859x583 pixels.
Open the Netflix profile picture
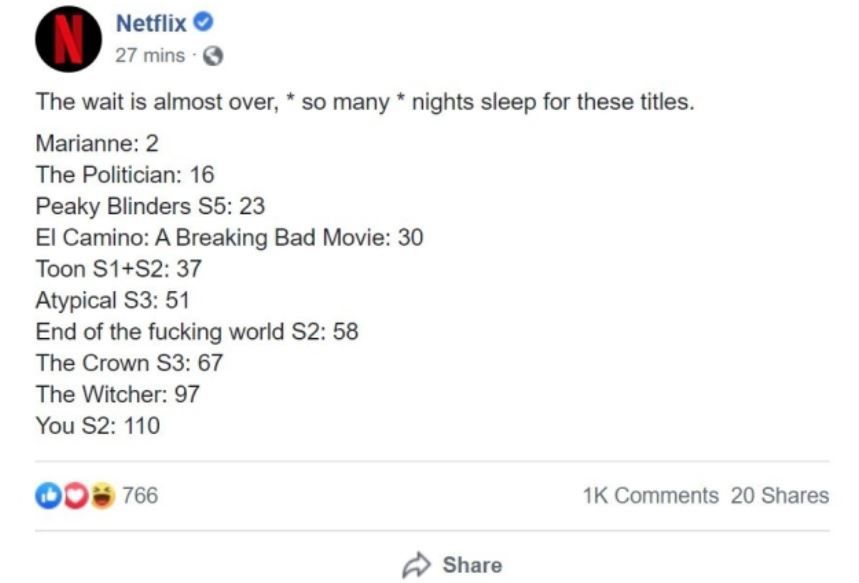(68, 39)
